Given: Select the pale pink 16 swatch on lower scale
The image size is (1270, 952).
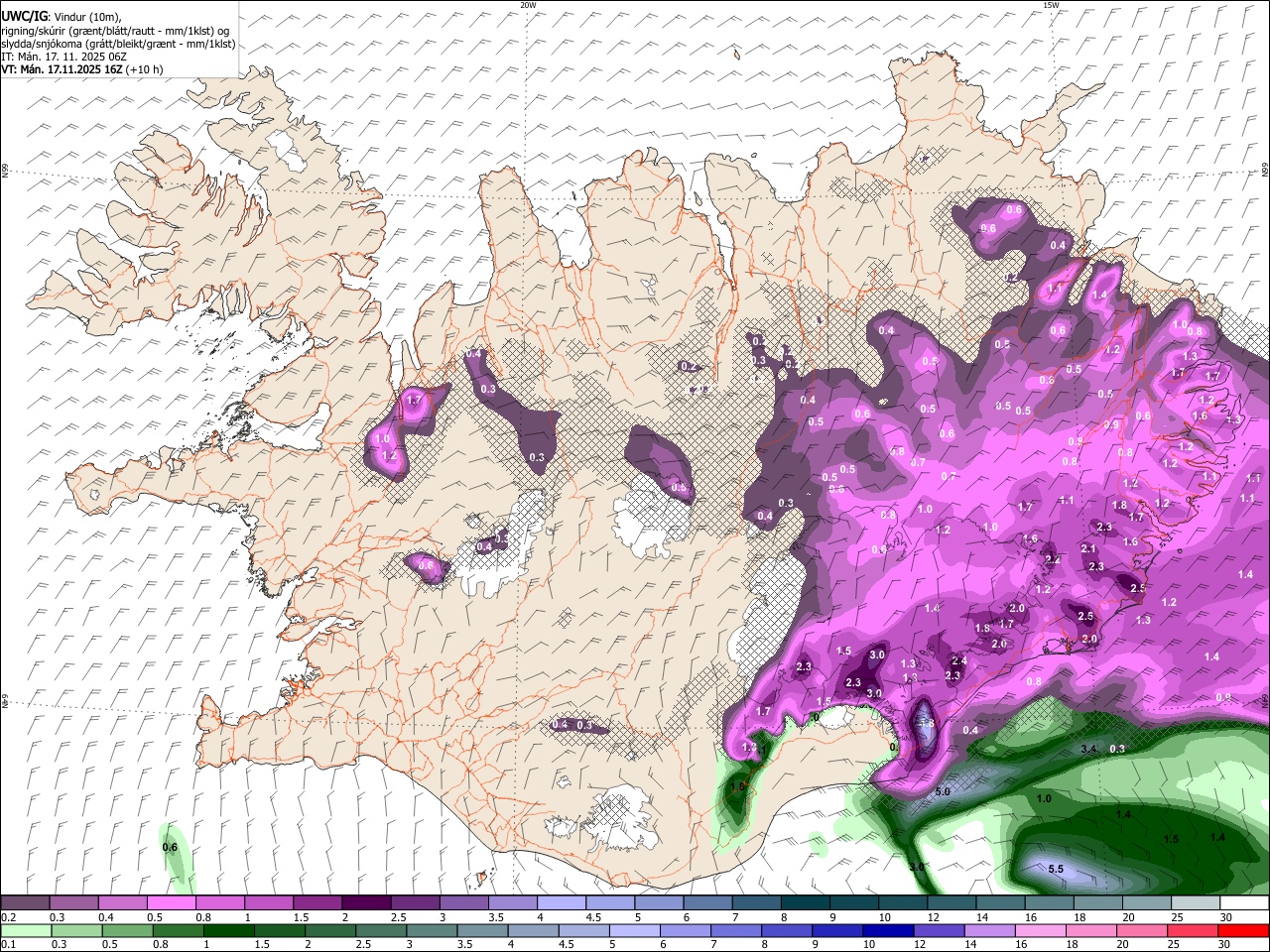Looking at the screenshot, I should (1040, 930).
